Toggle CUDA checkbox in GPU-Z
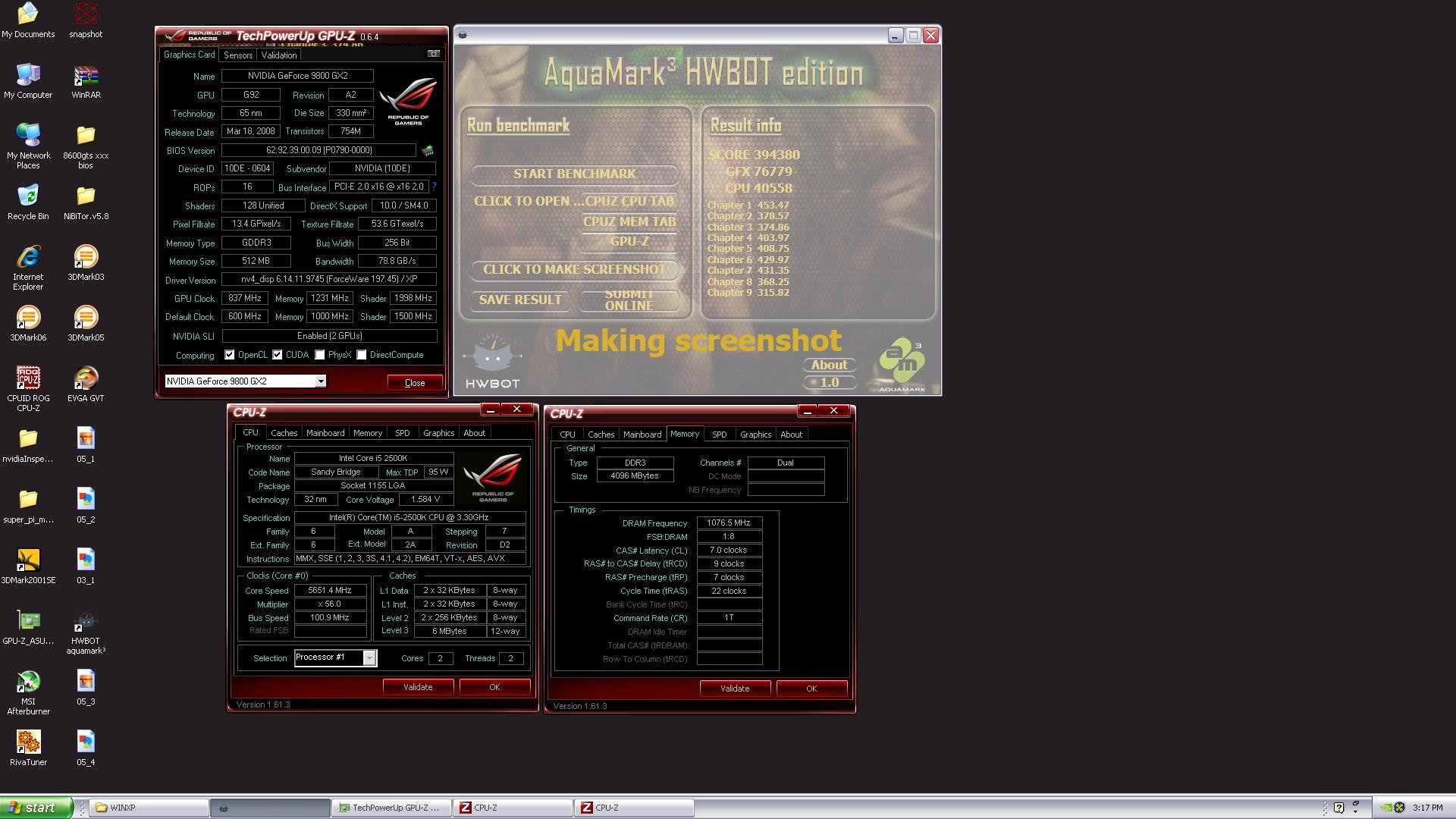The image size is (1456, 819). (x=278, y=355)
